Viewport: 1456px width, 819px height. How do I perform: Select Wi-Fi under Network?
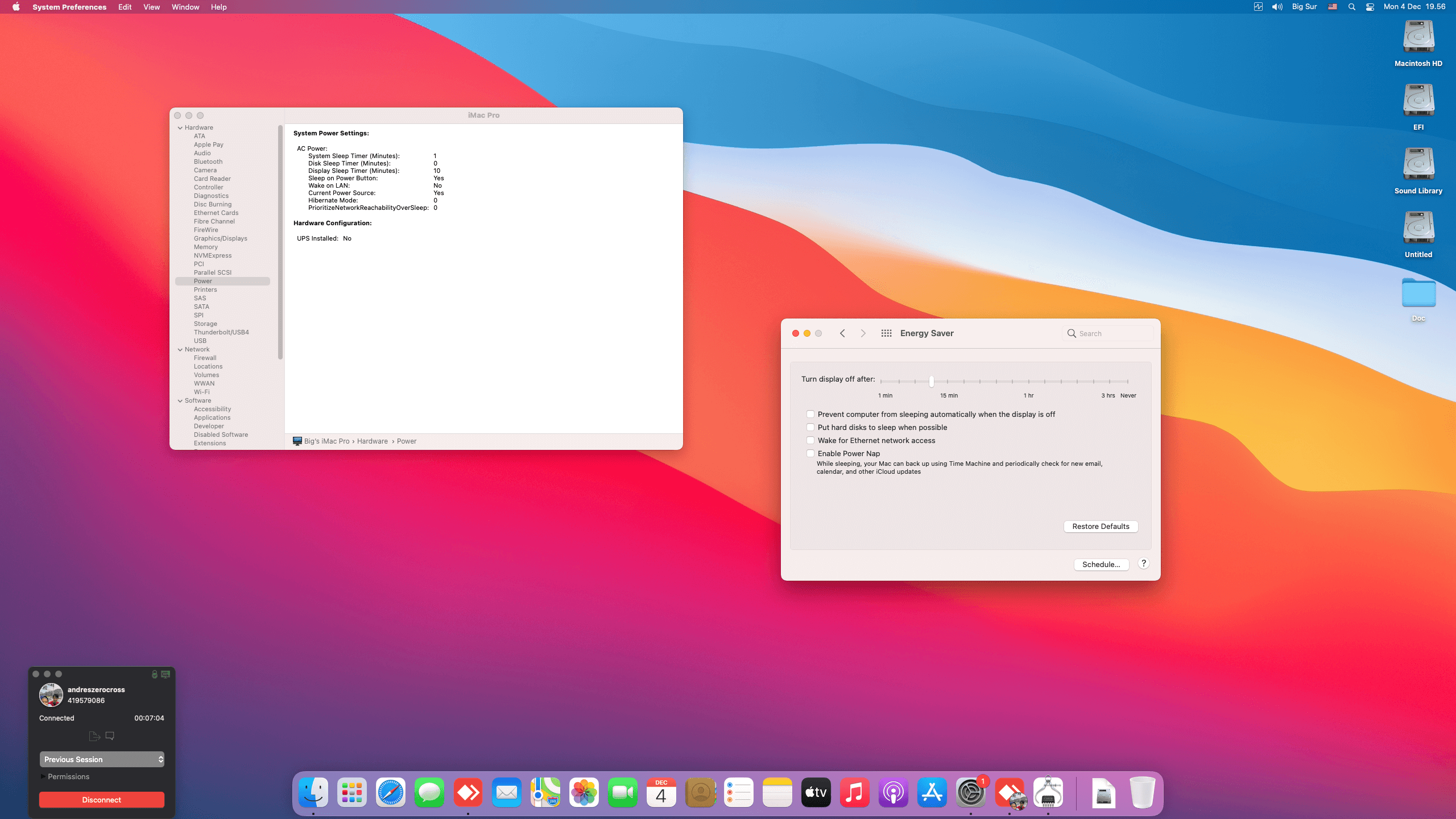click(x=202, y=392)
